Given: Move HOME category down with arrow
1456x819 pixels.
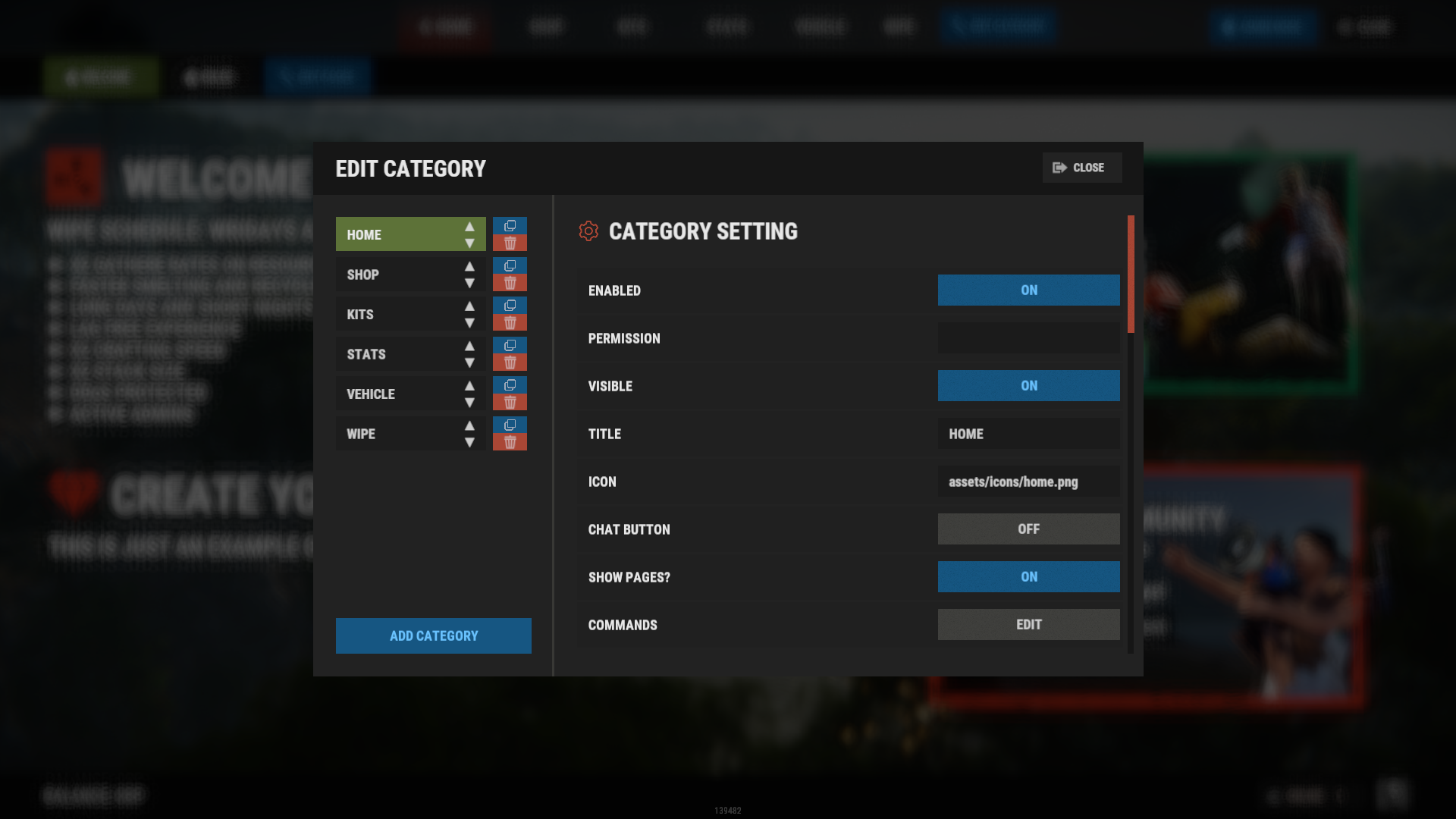Looking at the screenshot, I should coord(469,243).
